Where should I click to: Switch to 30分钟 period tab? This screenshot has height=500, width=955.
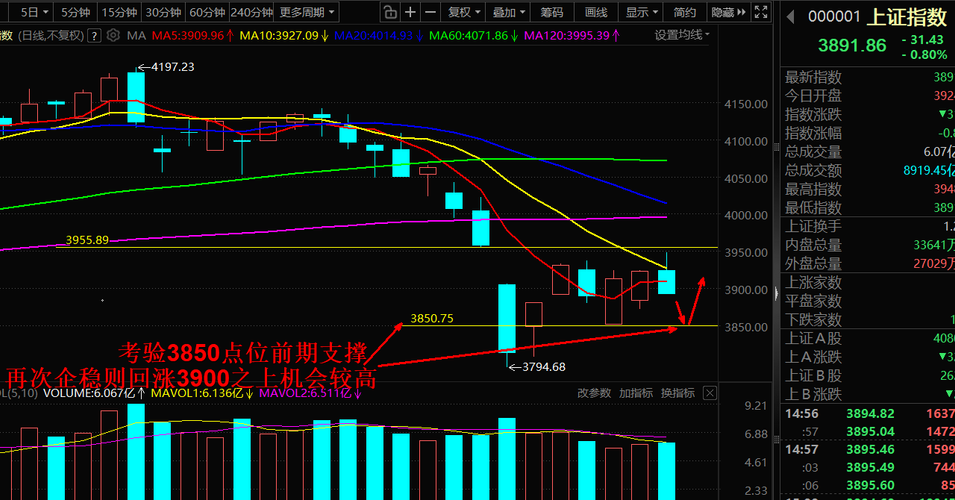163,12
